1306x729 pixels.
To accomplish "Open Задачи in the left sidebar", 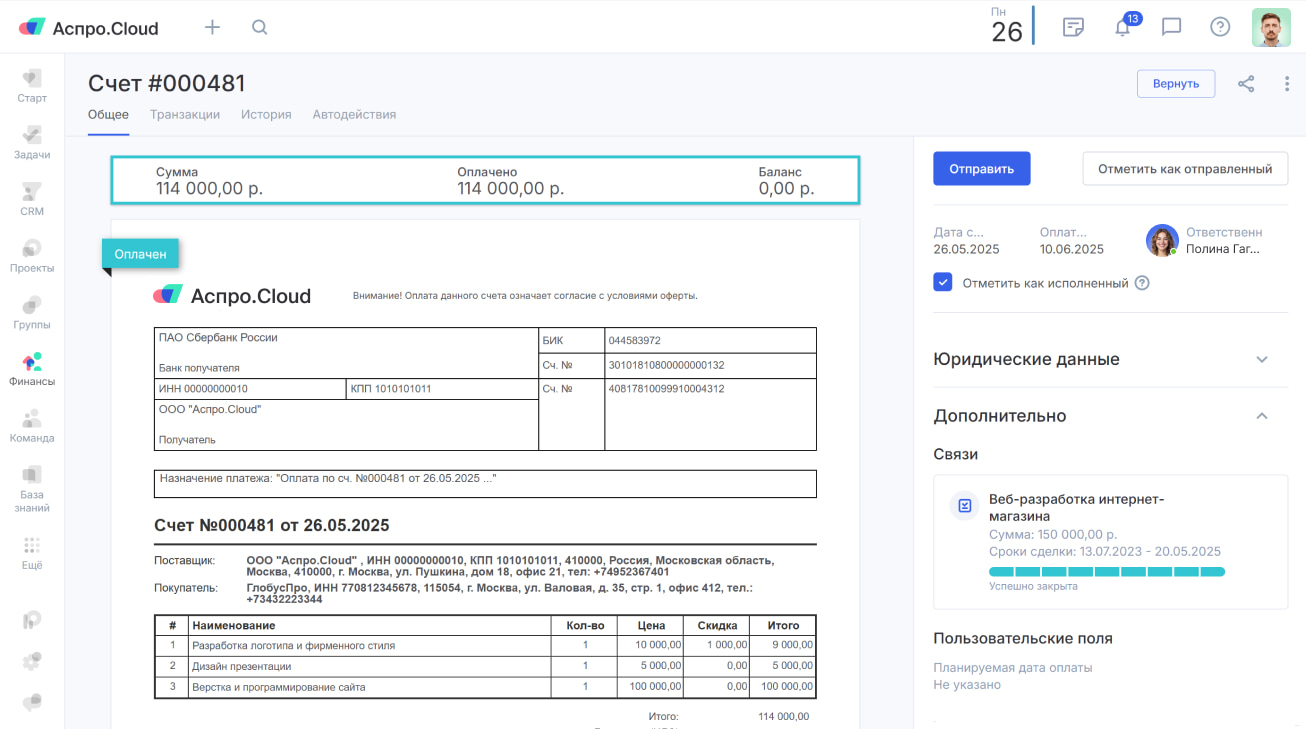I will pyautogui.click(x=32, y=142).
